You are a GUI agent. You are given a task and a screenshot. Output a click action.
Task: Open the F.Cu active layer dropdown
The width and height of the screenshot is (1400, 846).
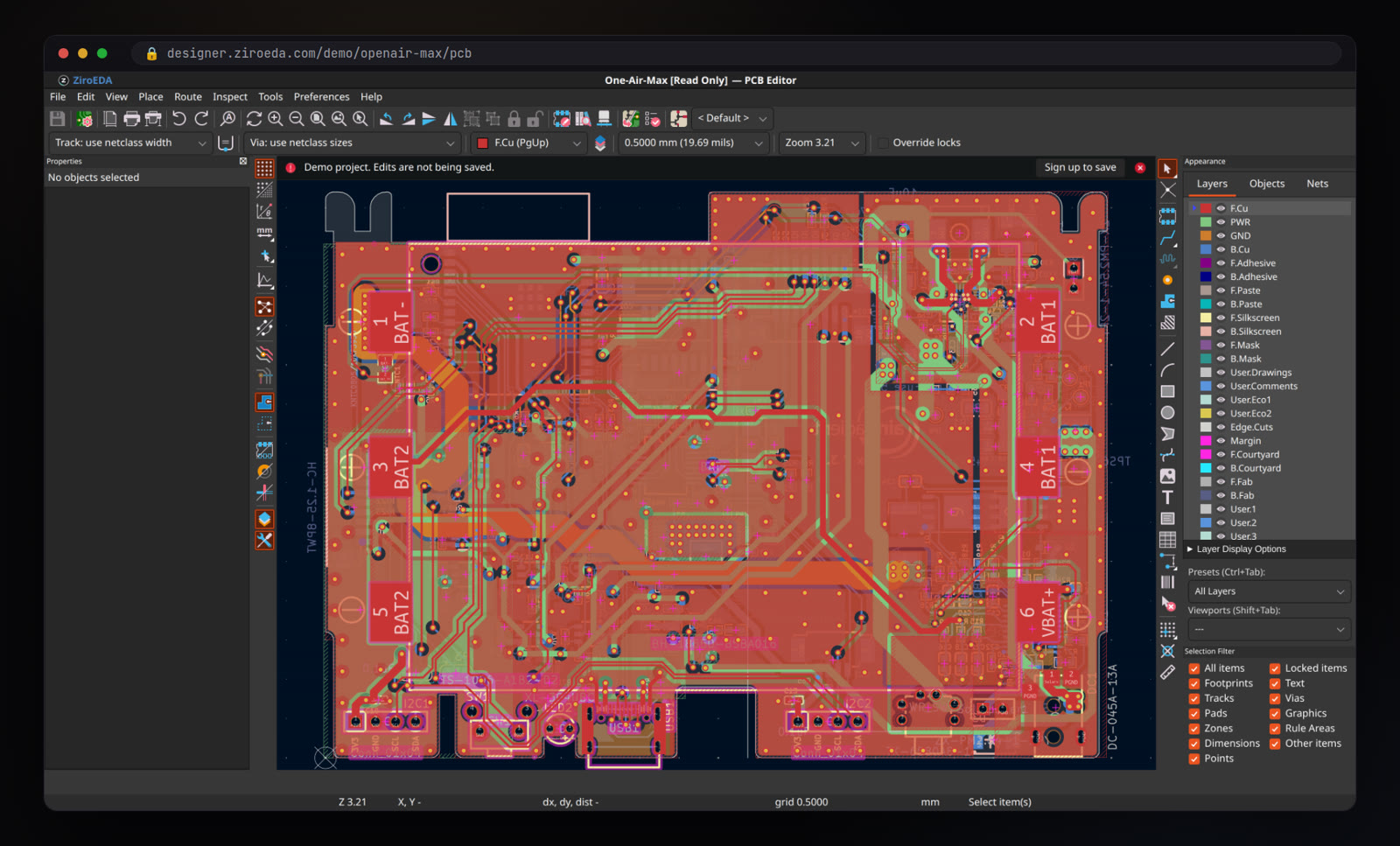coord(528,143)
